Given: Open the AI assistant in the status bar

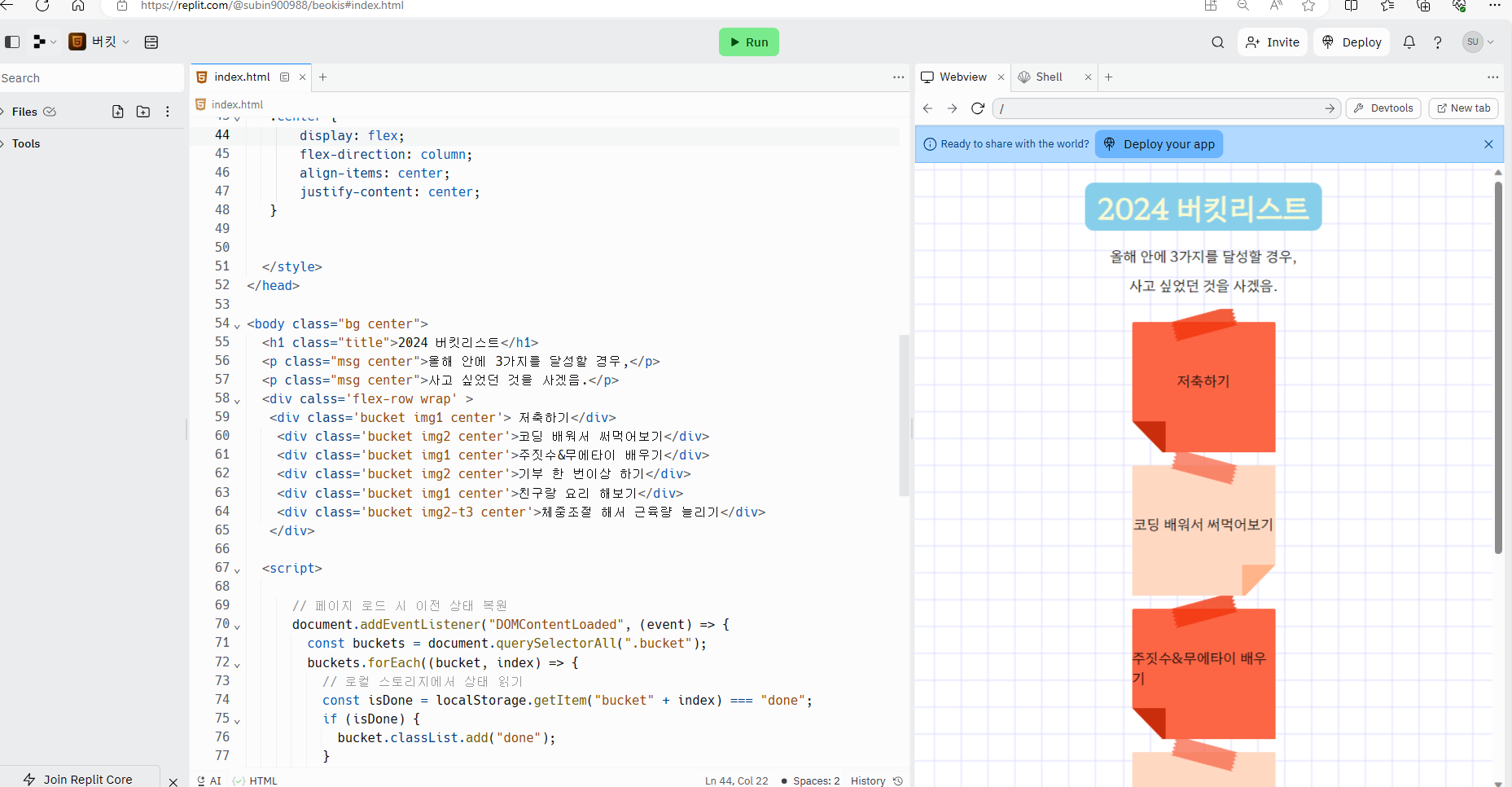Looking at the screenshot, I should (209, 780).
